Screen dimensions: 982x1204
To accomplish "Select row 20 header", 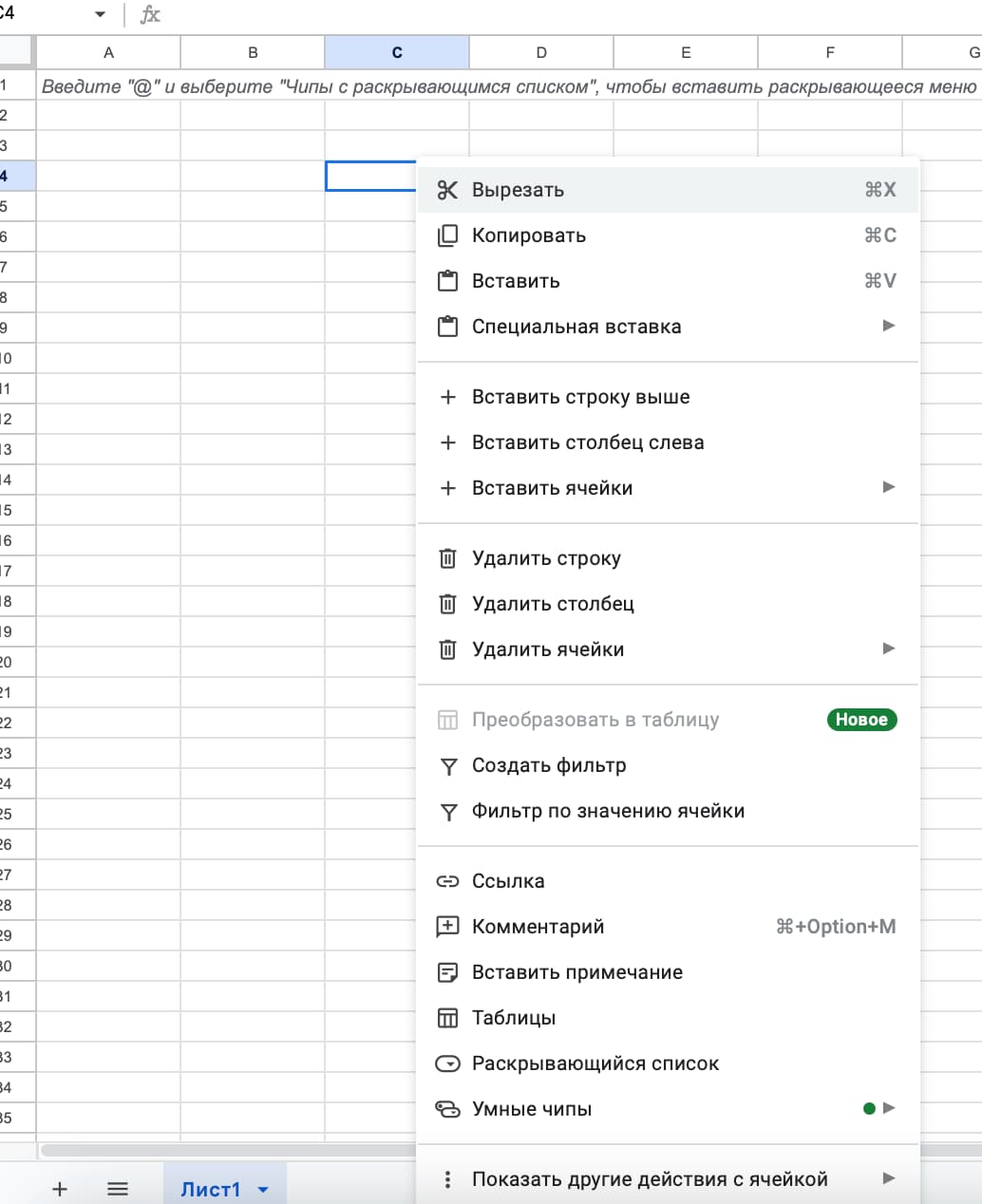I will (x=17, y=662).
